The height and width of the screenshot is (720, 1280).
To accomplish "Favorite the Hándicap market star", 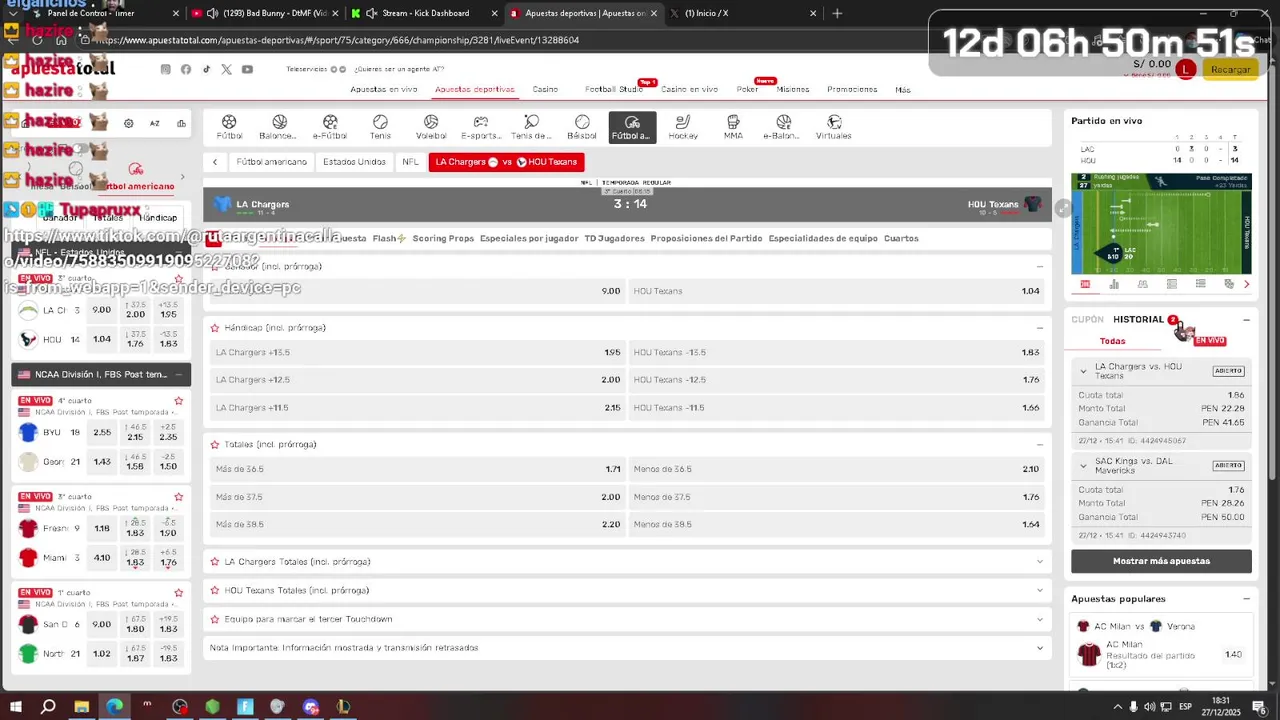I will point(214,327).
